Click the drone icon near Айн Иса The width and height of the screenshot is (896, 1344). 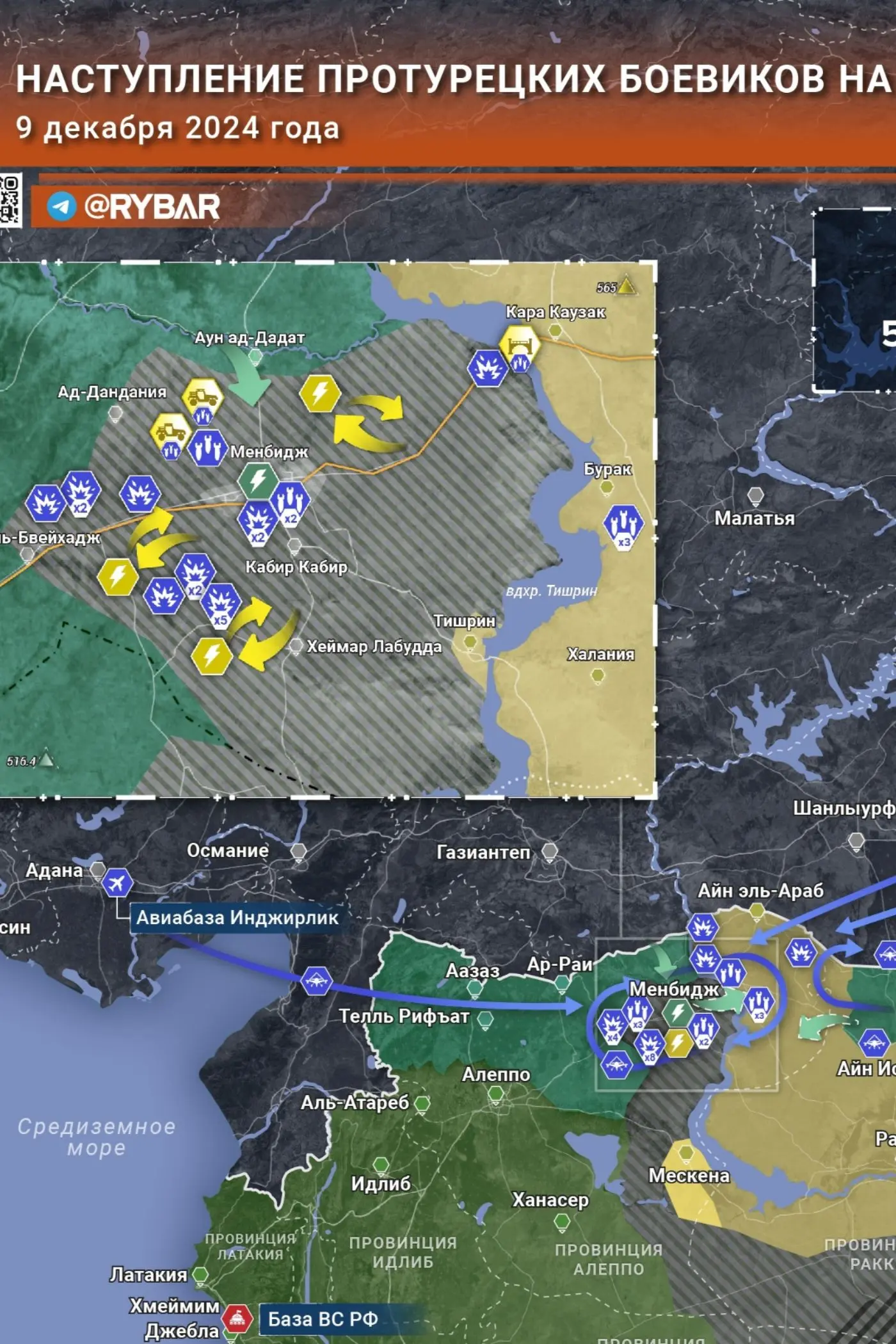click(874, 1043)
